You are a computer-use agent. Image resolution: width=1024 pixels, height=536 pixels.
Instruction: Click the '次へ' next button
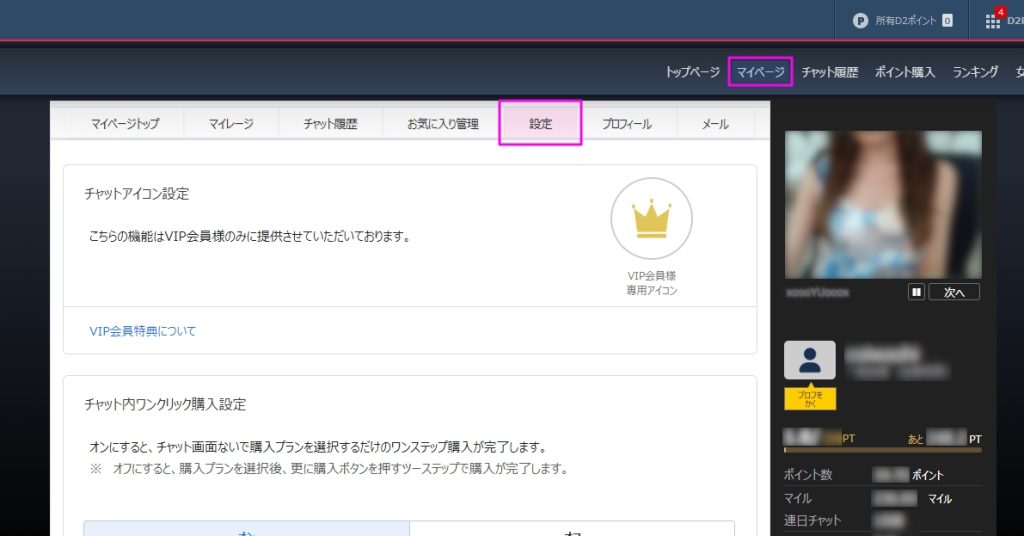click(x=954, y=292)
